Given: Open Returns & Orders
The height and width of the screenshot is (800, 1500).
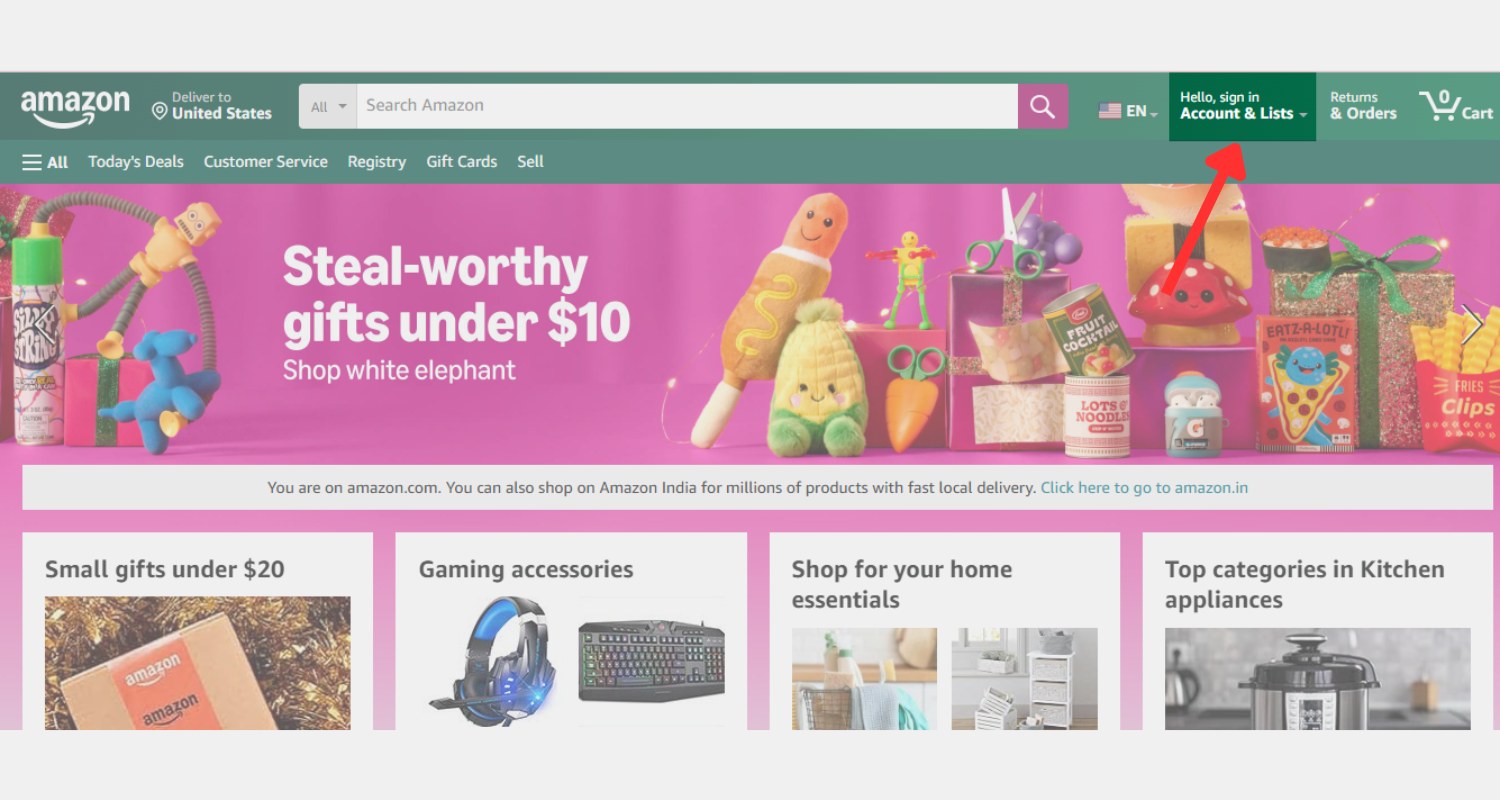Looking at the screenshot, I should (x=1363, y=106).
